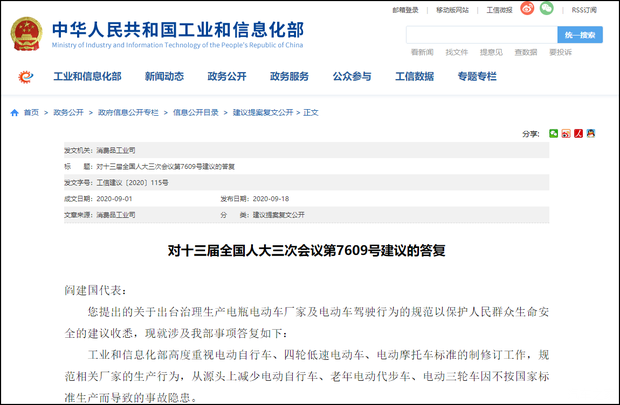Click 看新闻 below search box
This screenshot has height=405, width=620.
click(x=422, y=52)
